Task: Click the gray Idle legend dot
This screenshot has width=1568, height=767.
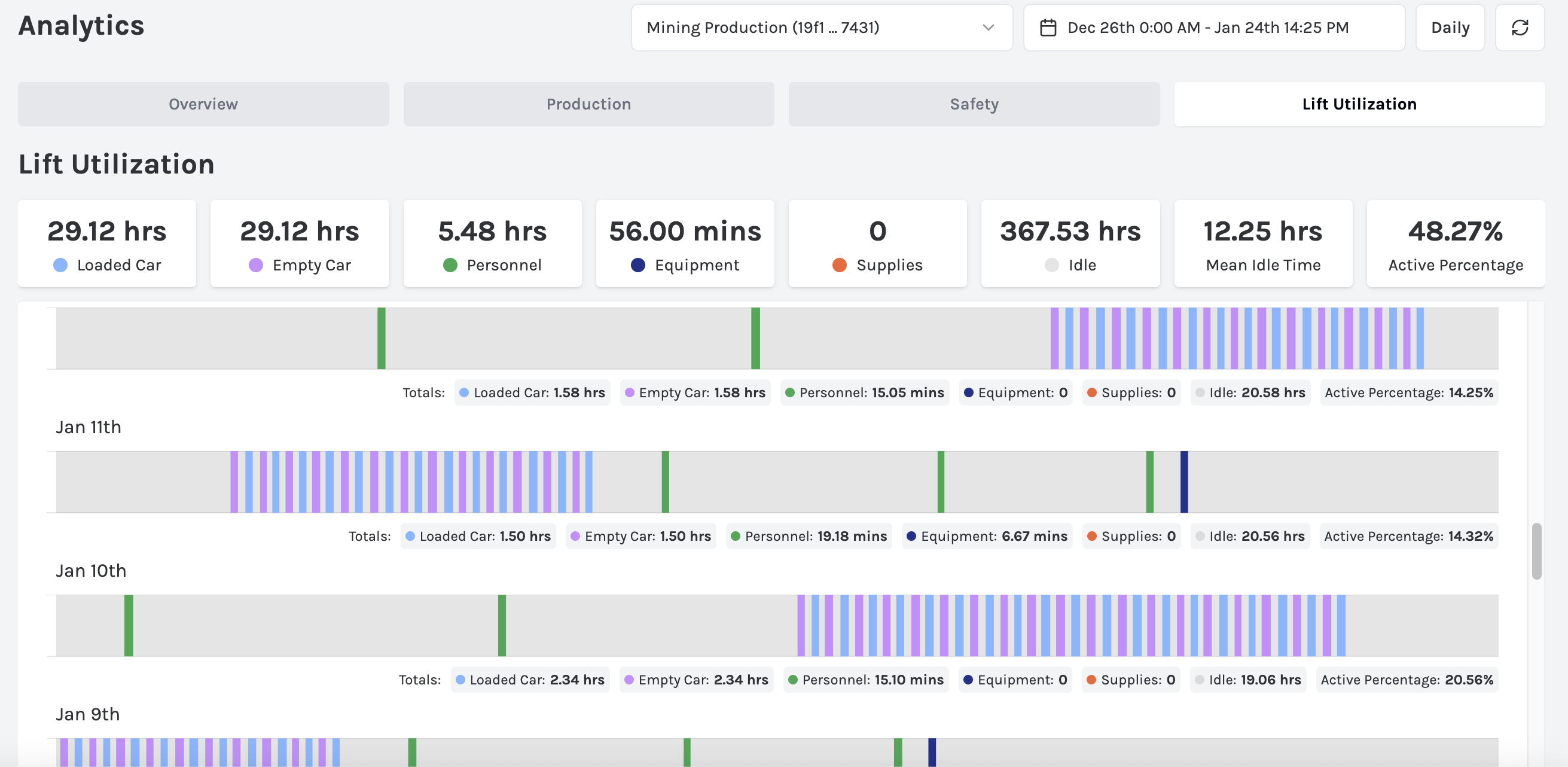Action: [1051, 265]
